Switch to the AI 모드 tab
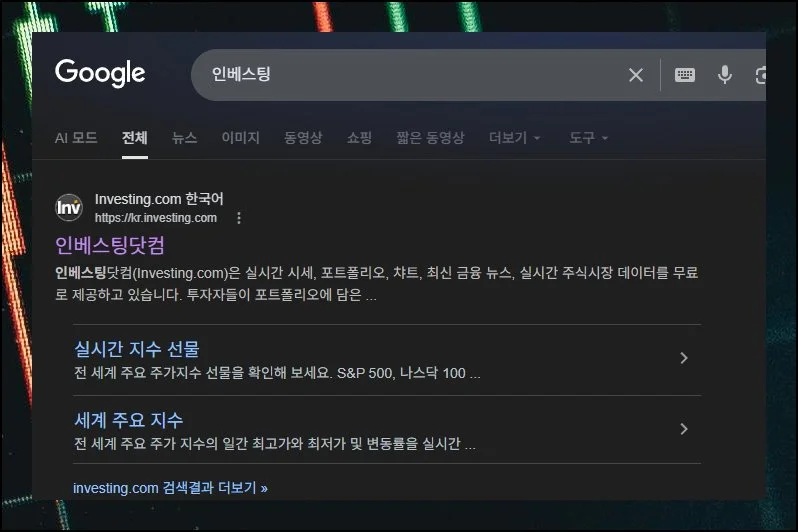This screenshot has width=798, height=532. (x=76, y=138)
